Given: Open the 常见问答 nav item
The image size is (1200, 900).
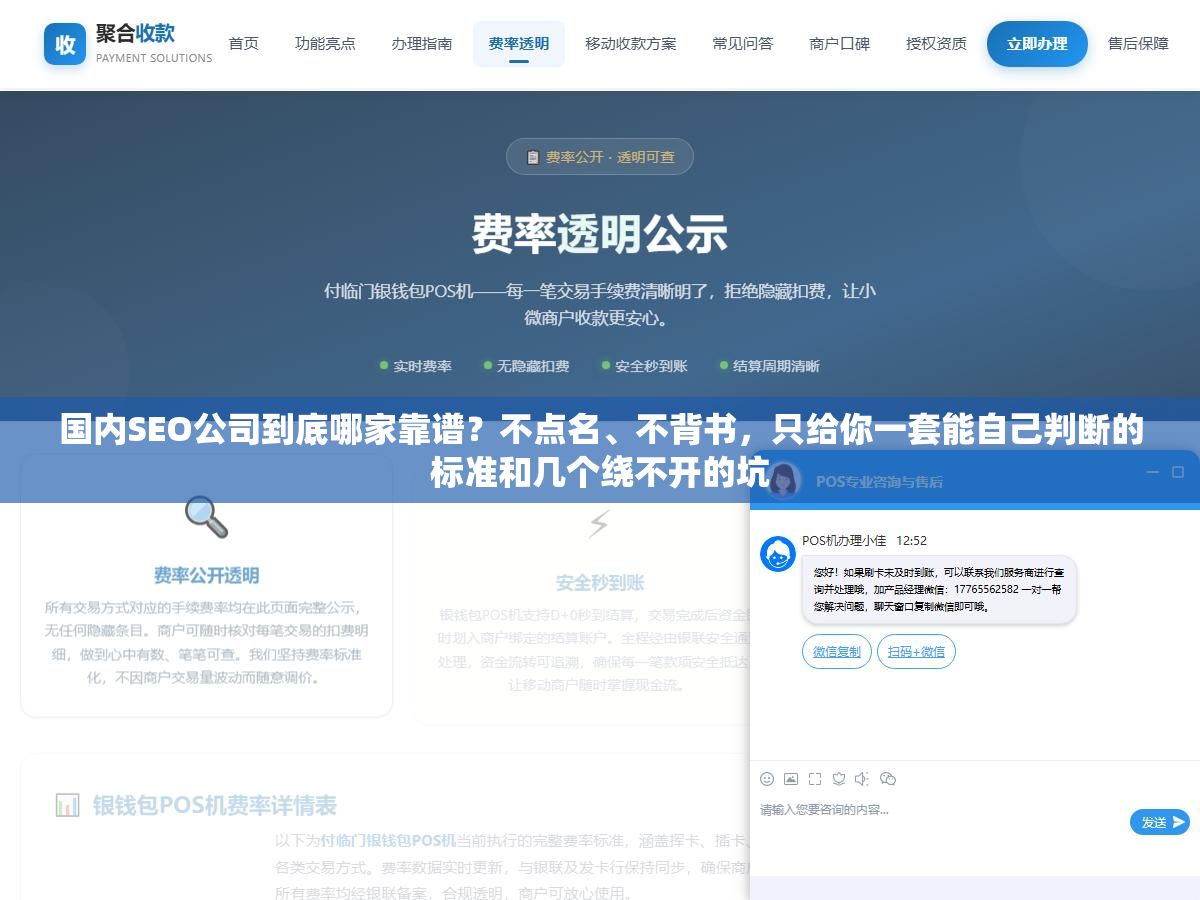Looking at the screenshot, I should pos(743,44).
